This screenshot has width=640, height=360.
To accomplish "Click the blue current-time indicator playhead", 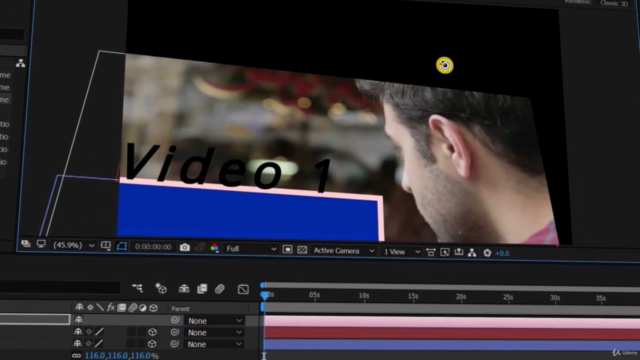I will (x=264, y=295).
